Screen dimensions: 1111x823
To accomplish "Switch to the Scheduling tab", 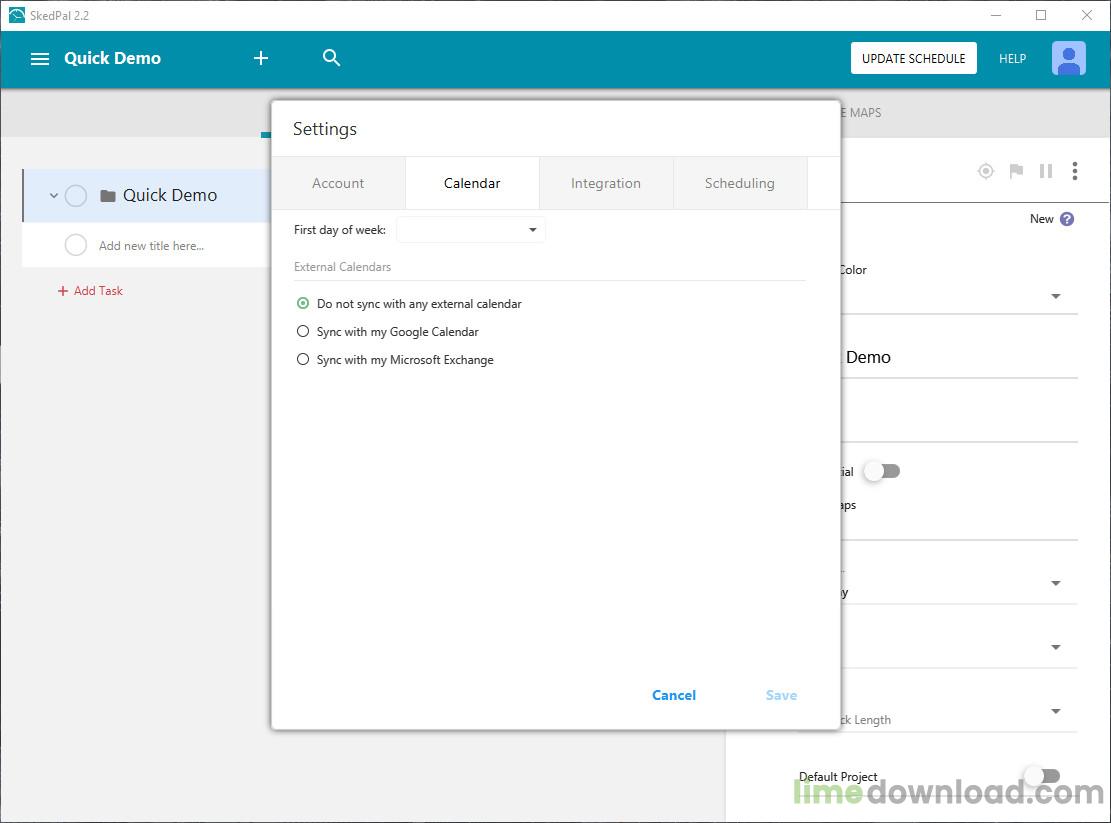I will pos(740,183).
